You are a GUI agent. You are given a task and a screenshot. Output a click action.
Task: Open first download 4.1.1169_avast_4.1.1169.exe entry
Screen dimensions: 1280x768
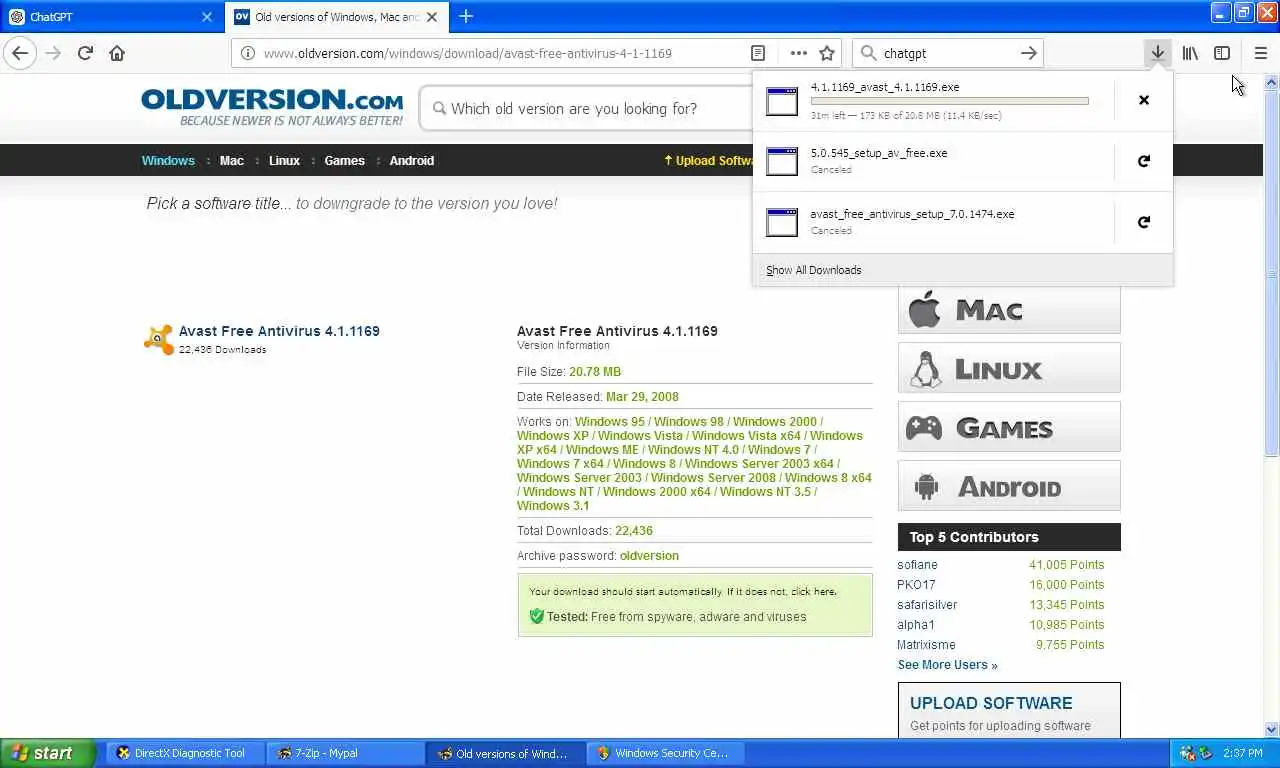point(933,101)
